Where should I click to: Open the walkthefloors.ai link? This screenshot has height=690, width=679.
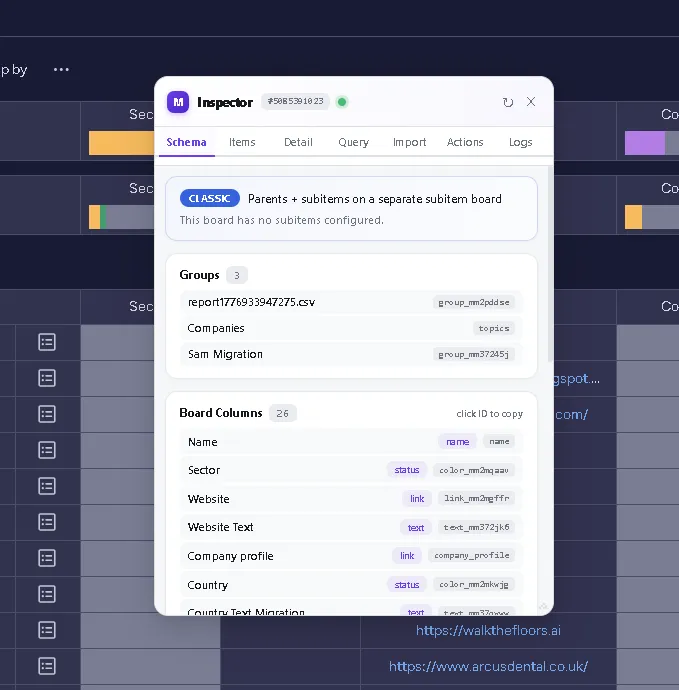coord(488,631)
